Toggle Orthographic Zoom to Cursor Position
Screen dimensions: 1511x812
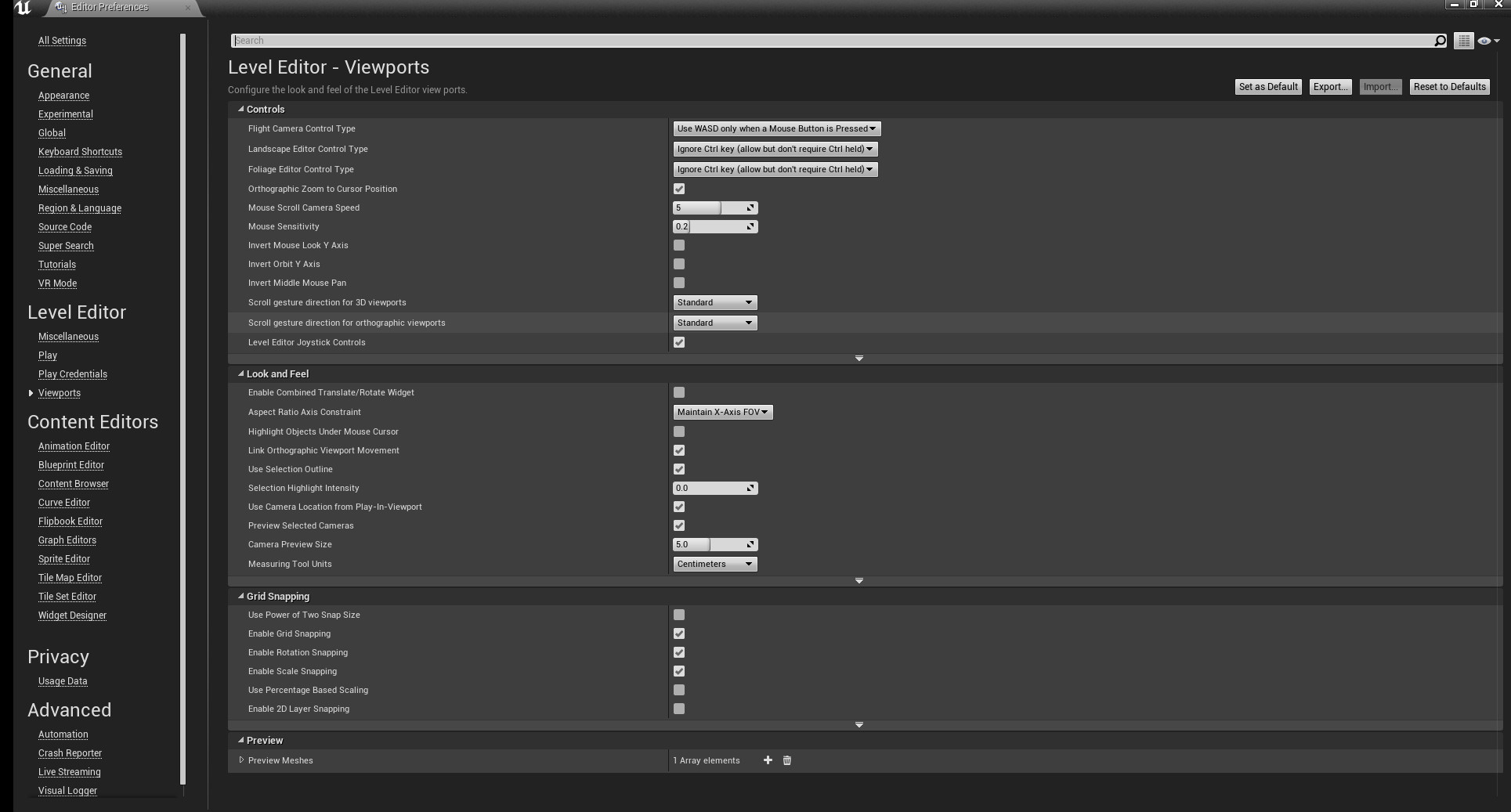pyautogui.click(x=679, y=189)
